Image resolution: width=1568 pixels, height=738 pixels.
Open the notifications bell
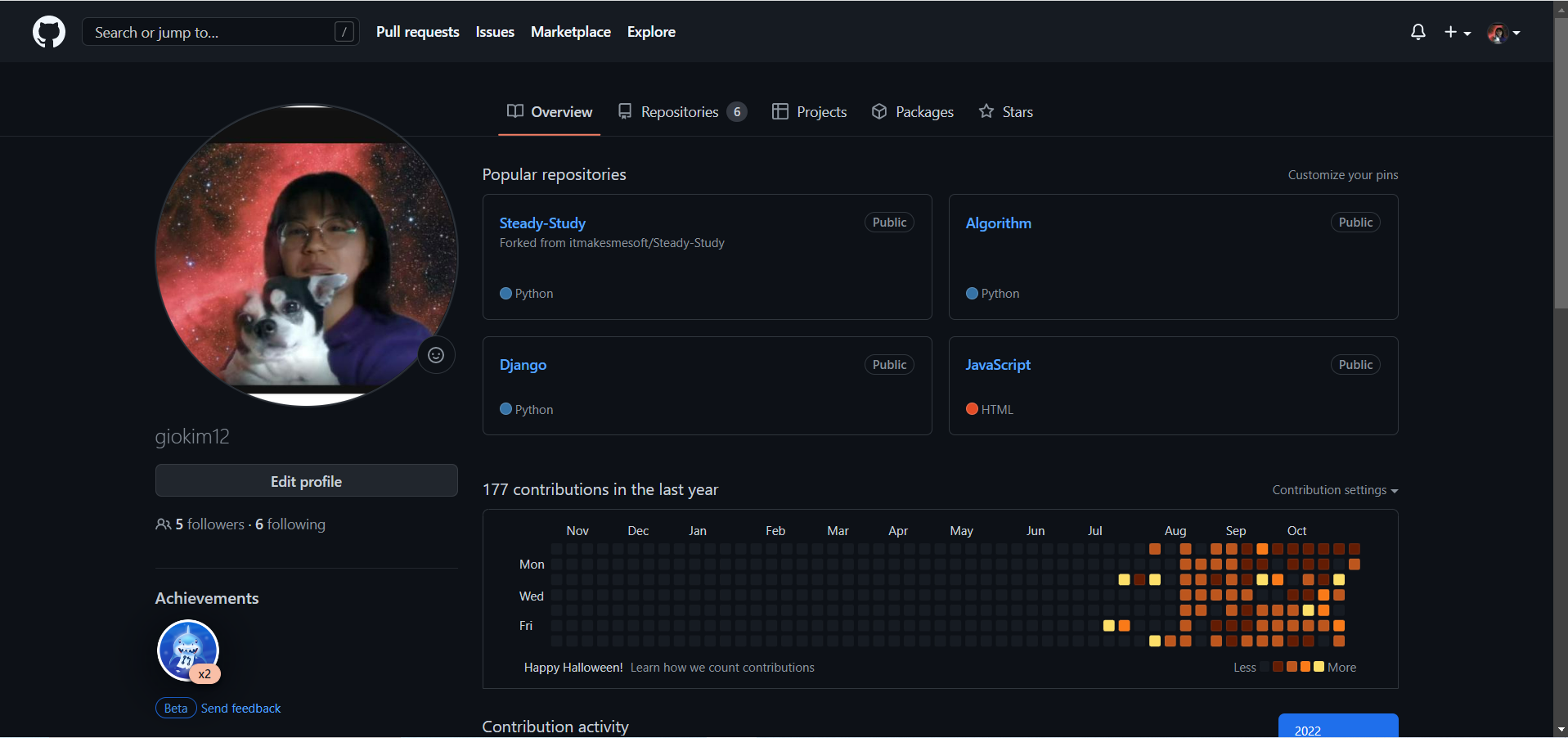(x=1418, y=32)
